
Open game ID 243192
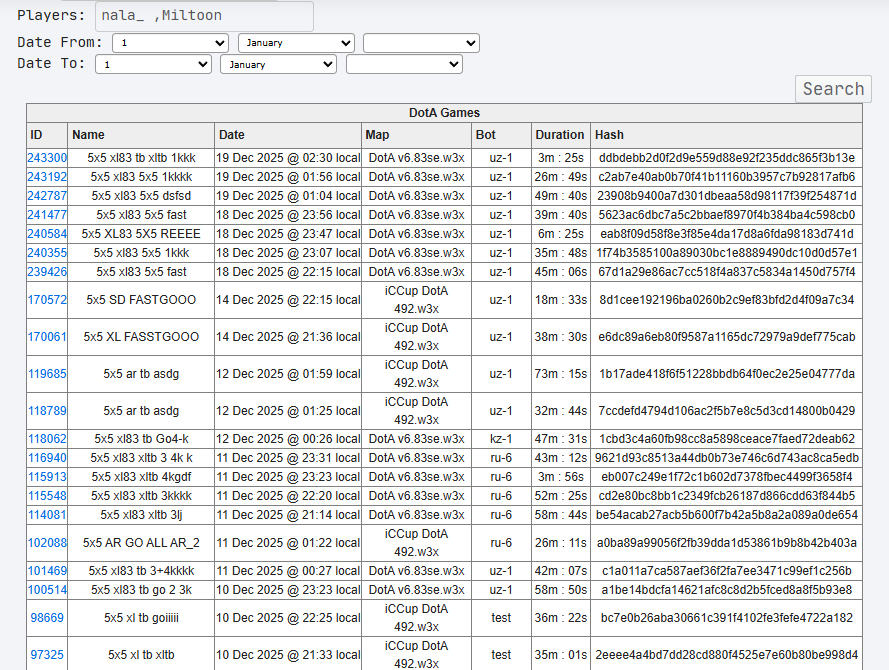(x=47, y=177)
